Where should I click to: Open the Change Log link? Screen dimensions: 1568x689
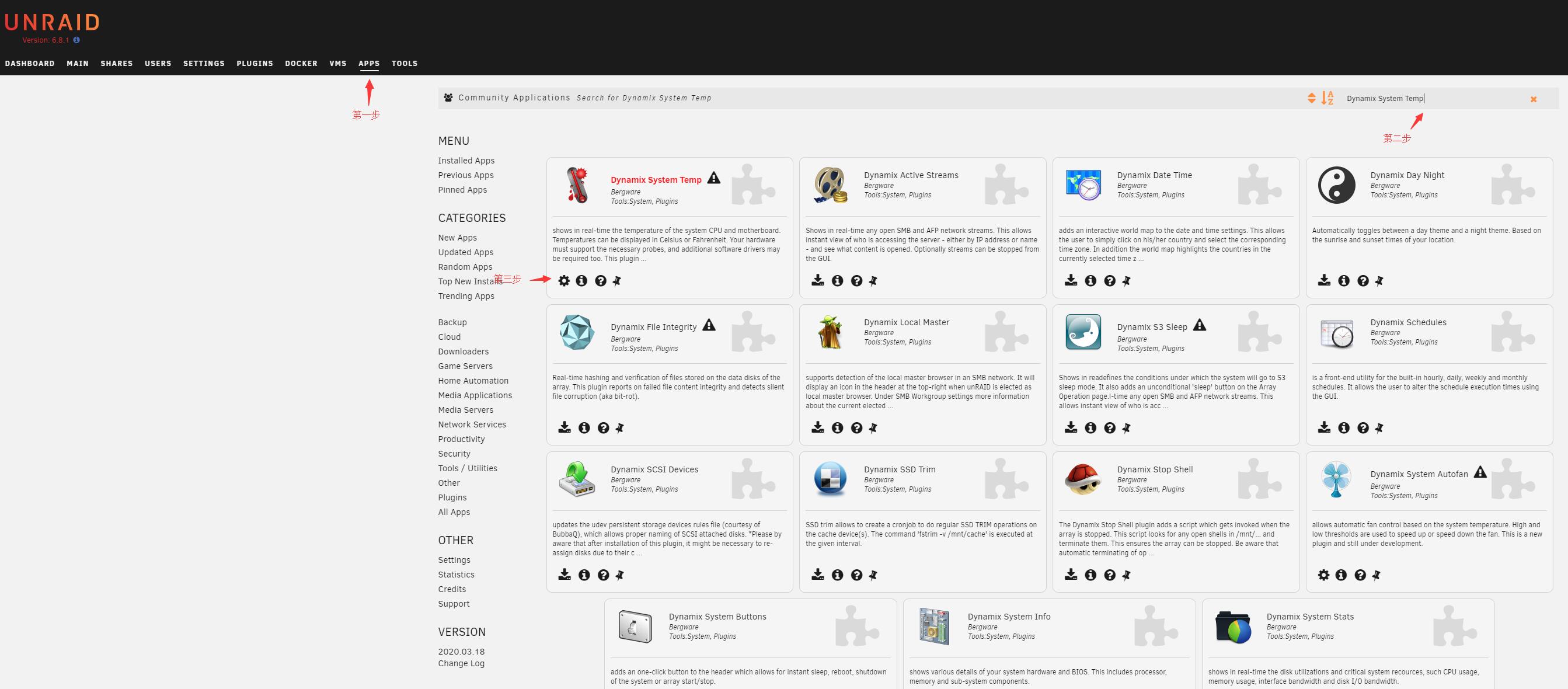pyautogui.click(x=461, y=663)
